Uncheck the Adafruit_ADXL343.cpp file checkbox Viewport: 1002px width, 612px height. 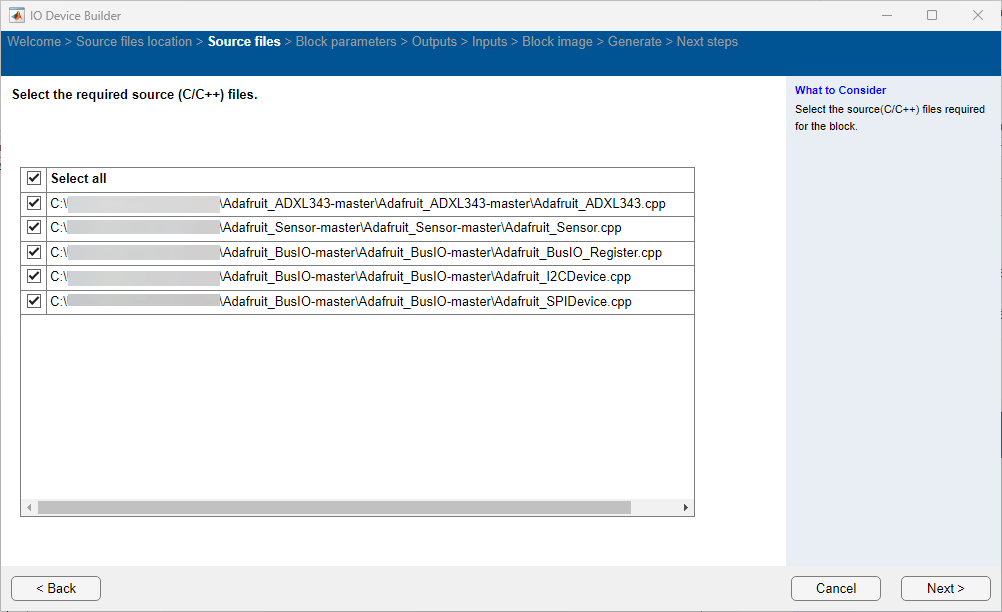coord(34,203)
